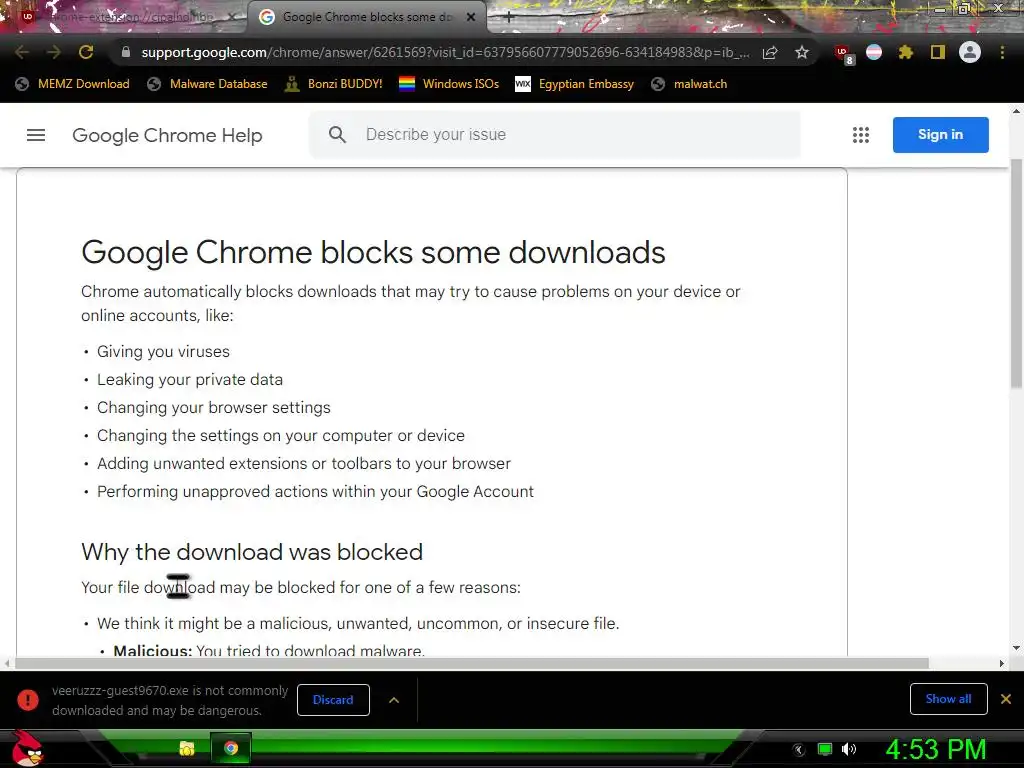1024x768 pixels.
Task: Bookmark this page with the star icon
Action: point(802,52)
